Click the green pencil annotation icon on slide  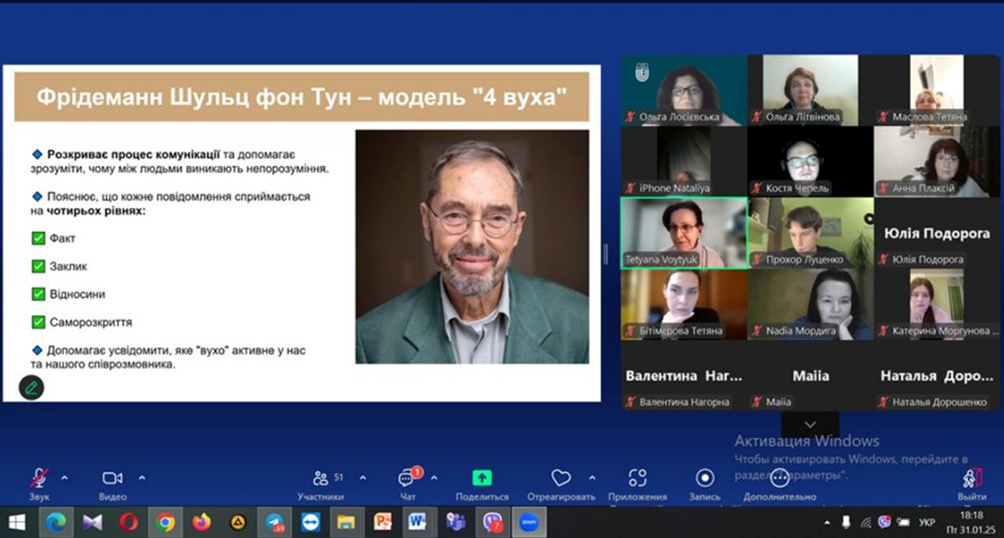tap(30, 387)
